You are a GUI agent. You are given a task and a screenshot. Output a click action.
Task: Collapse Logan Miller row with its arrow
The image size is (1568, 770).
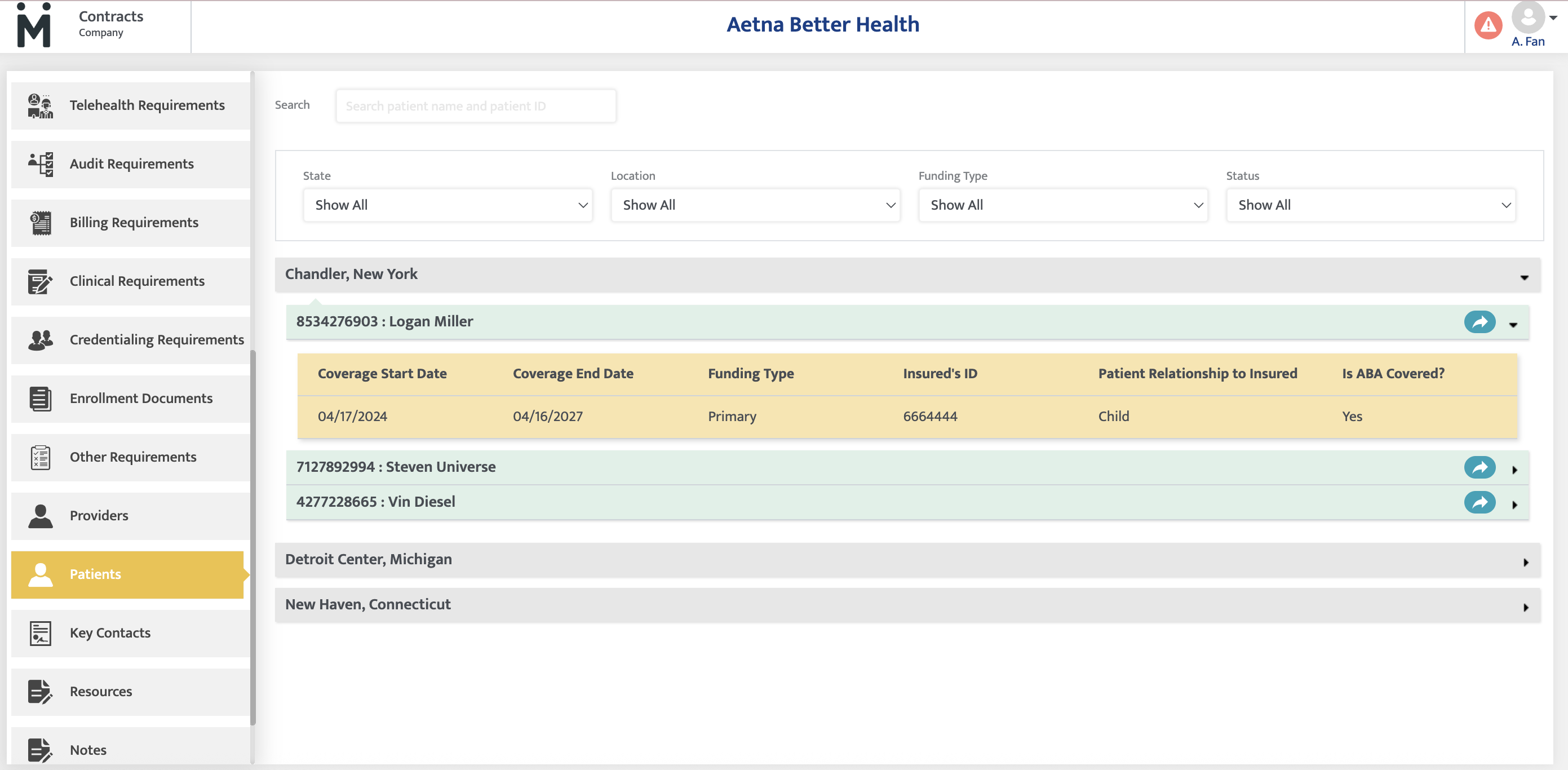[x=1513, y=325]
